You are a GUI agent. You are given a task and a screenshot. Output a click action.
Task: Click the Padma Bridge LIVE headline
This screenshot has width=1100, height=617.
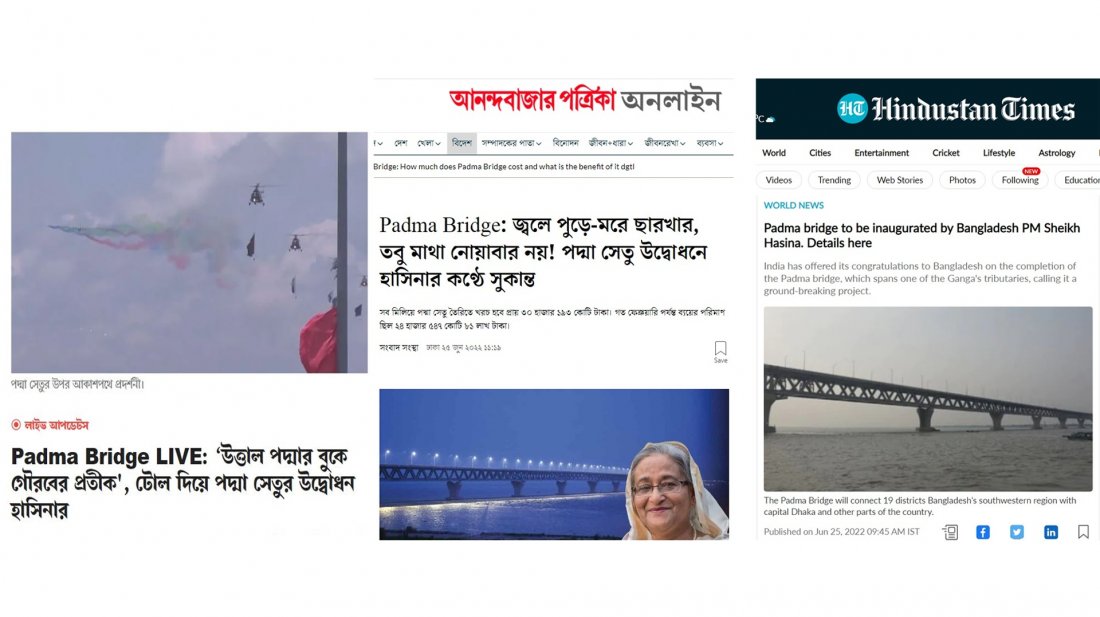click(182, 483)
